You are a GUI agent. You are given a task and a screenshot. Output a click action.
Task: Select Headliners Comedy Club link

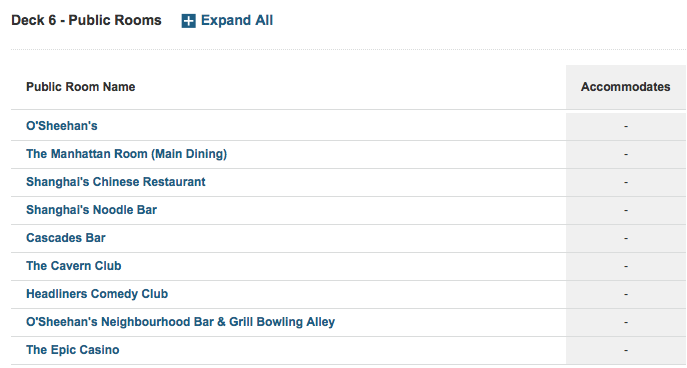point(97,294)
